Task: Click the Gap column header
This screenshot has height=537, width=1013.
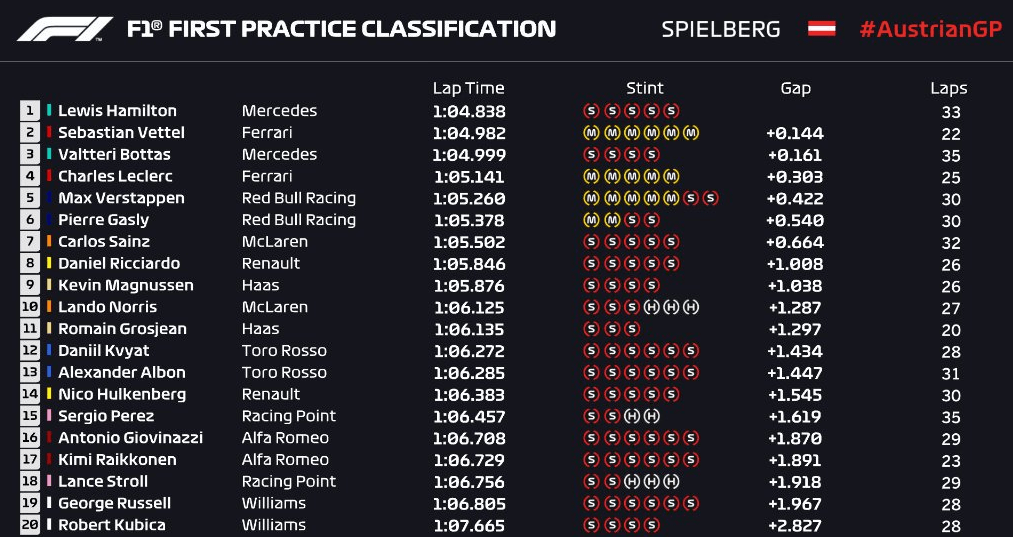Action: pyautogui.click(x=795, y=89)
